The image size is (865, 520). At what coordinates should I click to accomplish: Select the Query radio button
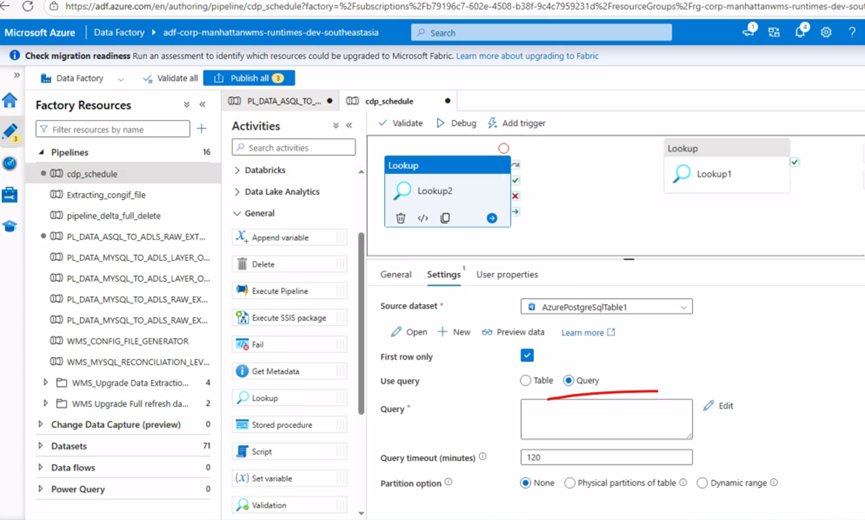(x=568, y=380)
